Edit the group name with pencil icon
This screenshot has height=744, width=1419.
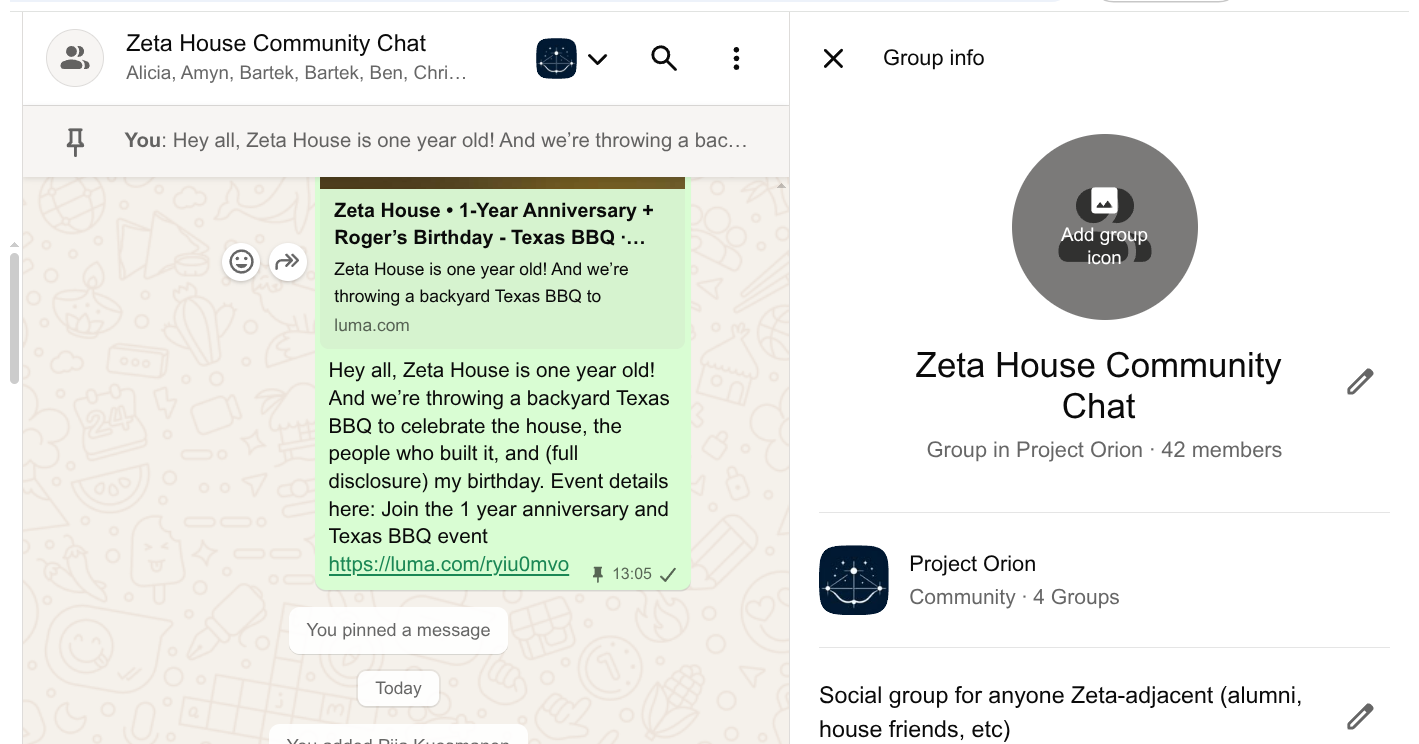pos(1360,382)
